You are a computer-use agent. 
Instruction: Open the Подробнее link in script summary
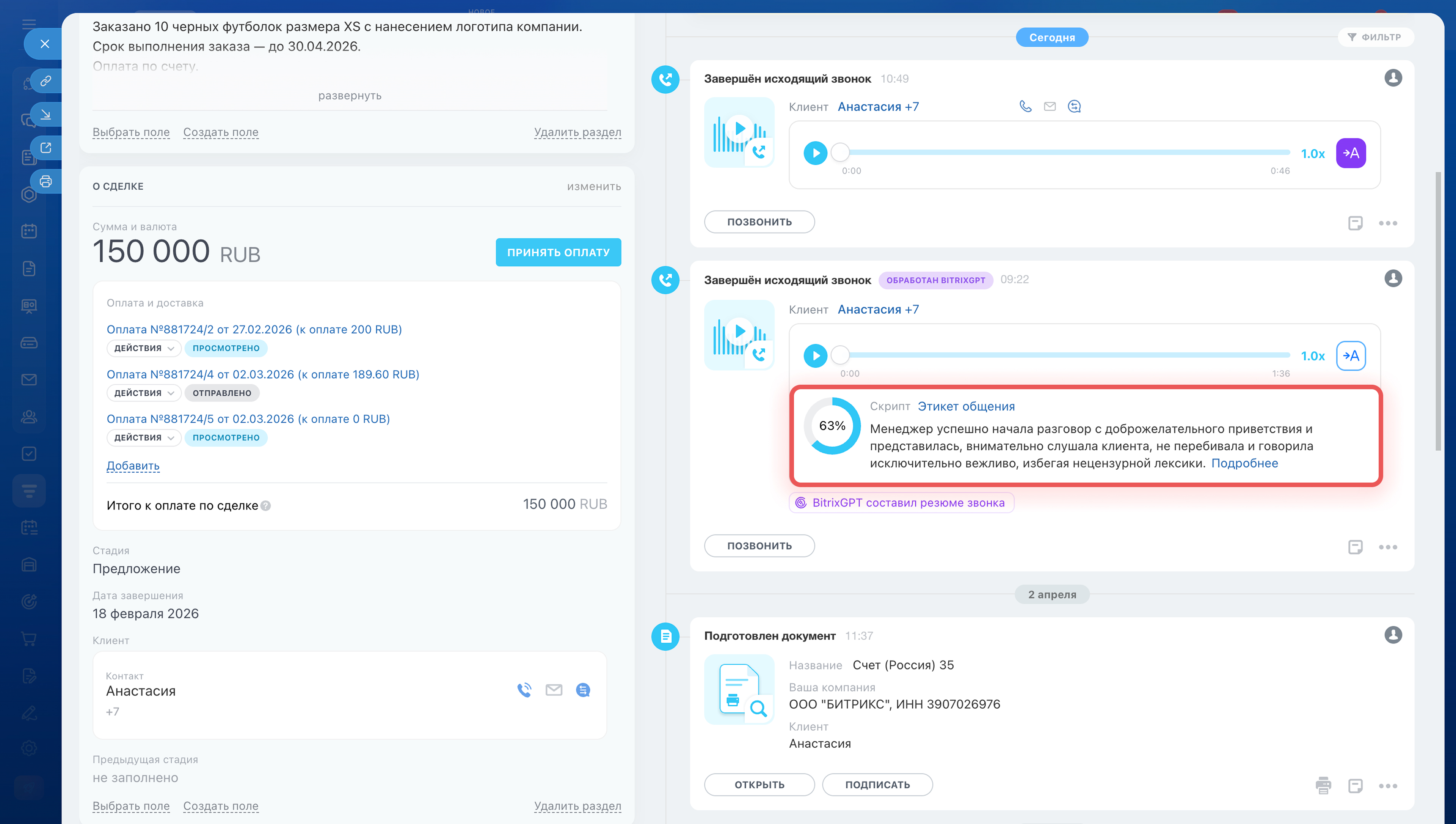1244,463
